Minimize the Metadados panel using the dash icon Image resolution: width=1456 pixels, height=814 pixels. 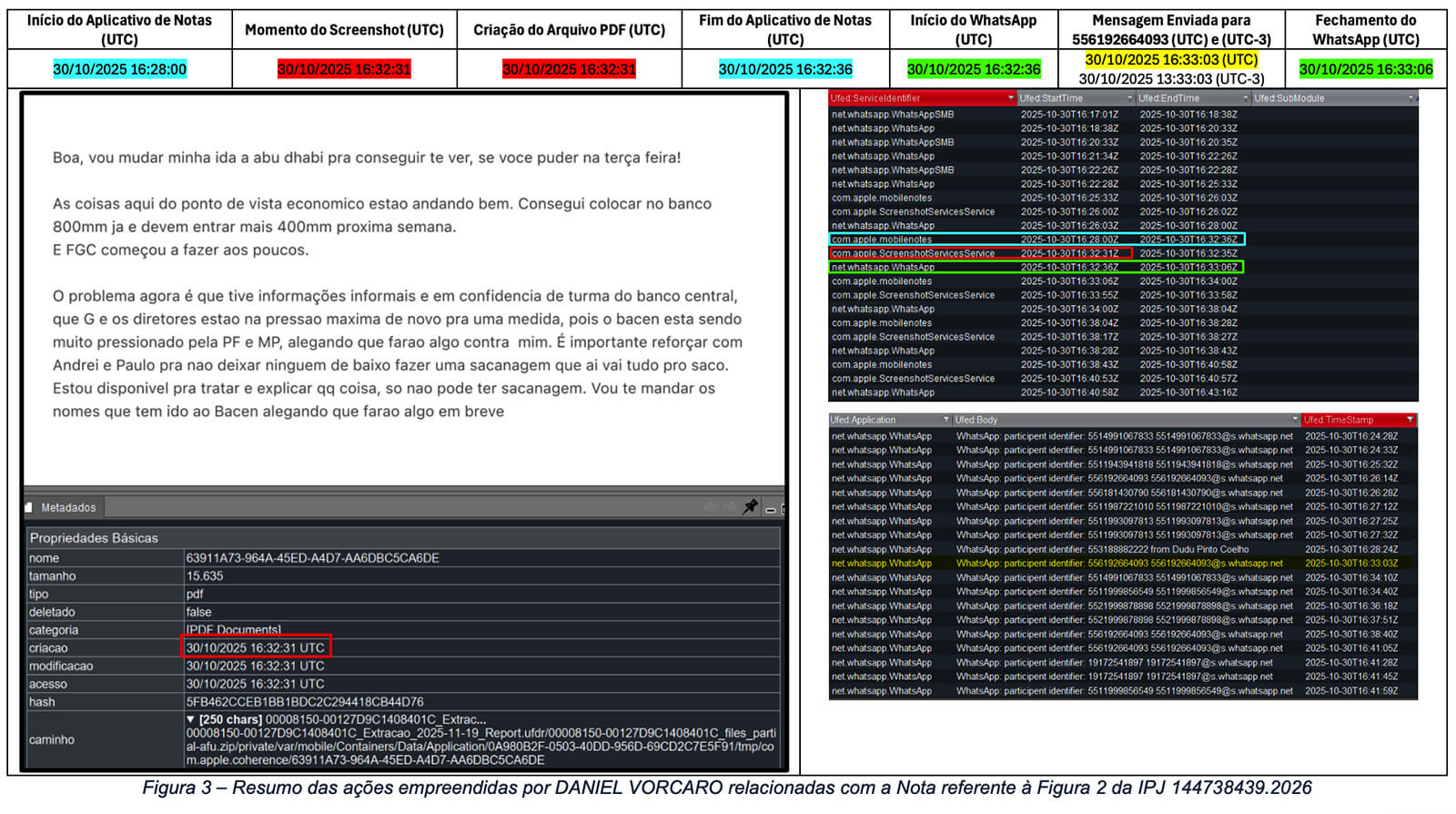click(x=771, y=509)
